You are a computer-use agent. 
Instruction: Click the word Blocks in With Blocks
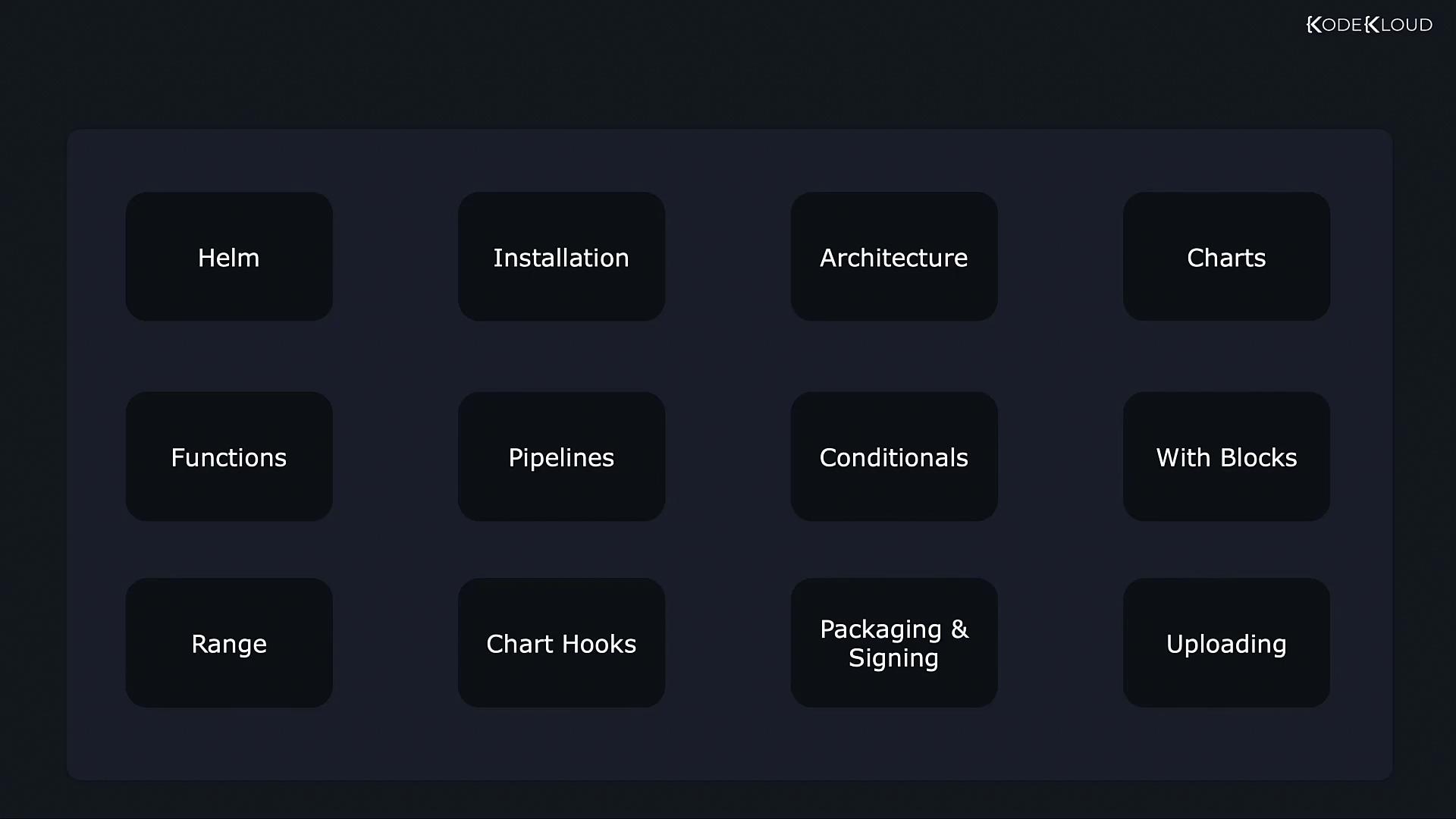(1259, 457)
